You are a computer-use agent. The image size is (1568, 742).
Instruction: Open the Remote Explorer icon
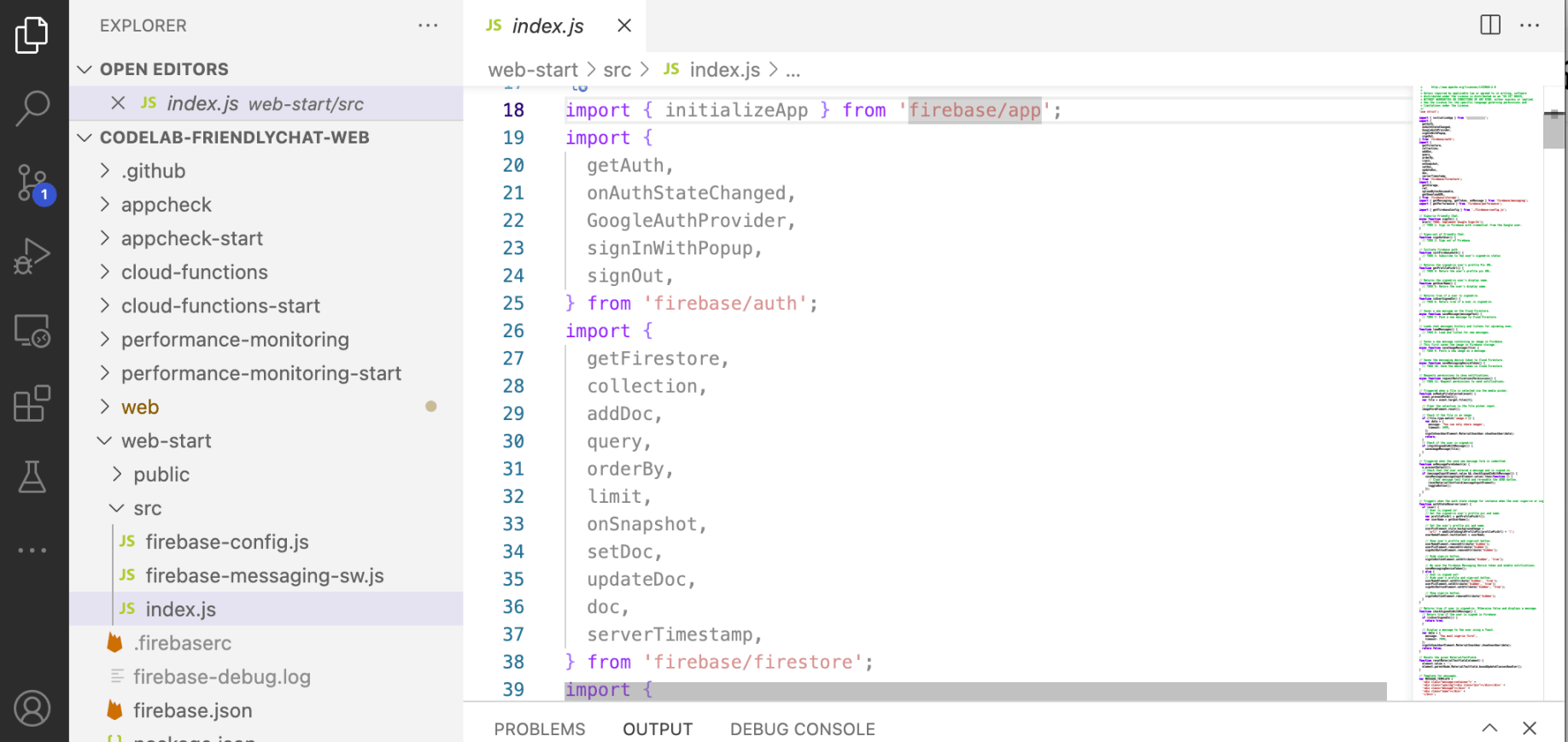pos(32,330)
